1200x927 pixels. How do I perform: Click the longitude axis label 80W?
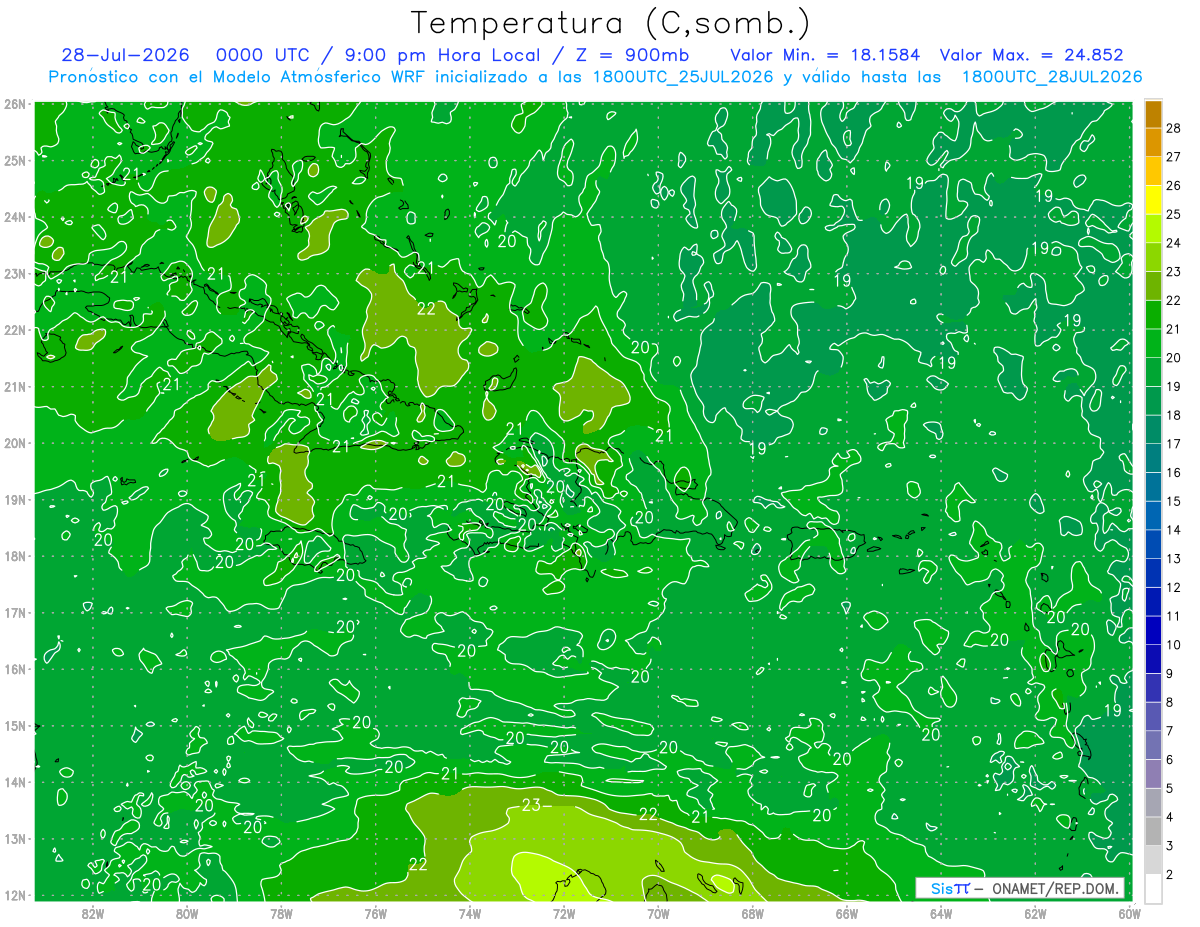click(x=186, y=913)
